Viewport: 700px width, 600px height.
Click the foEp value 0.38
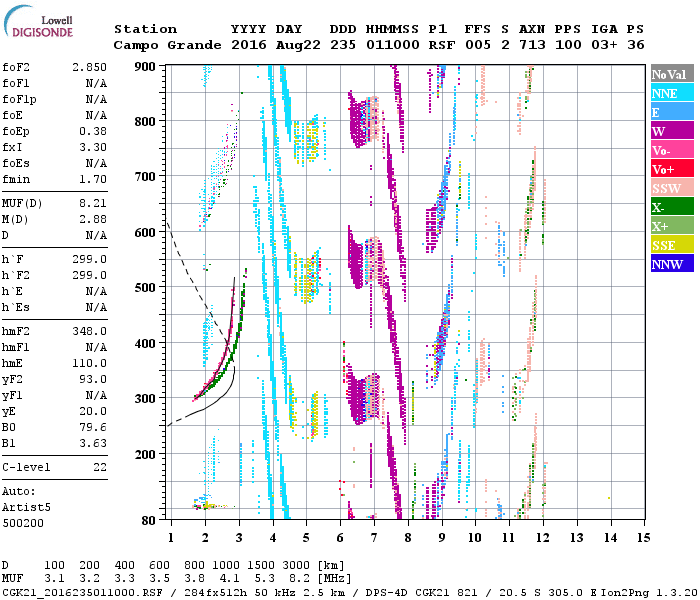[93, 131]
